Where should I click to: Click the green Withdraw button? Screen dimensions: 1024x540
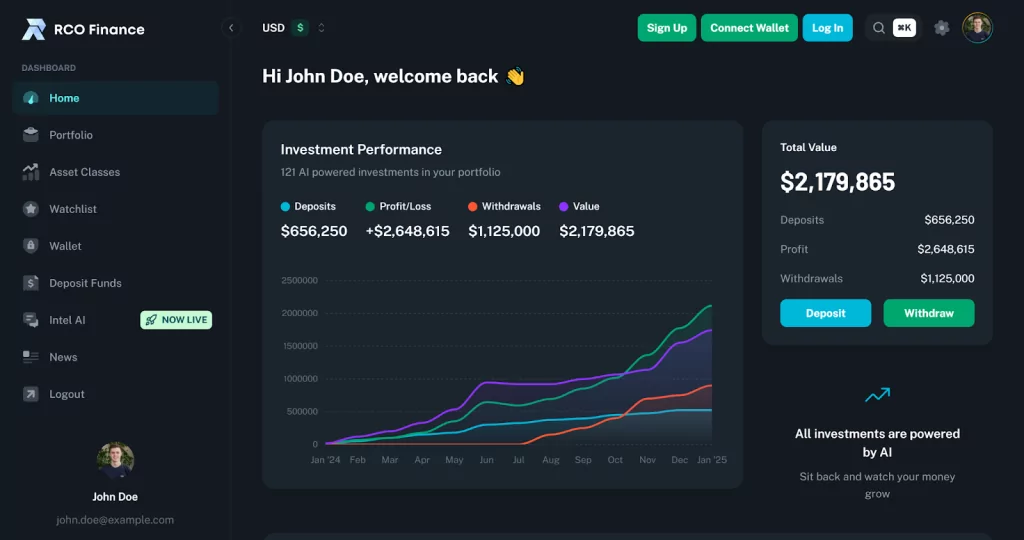tap(928, 313)
